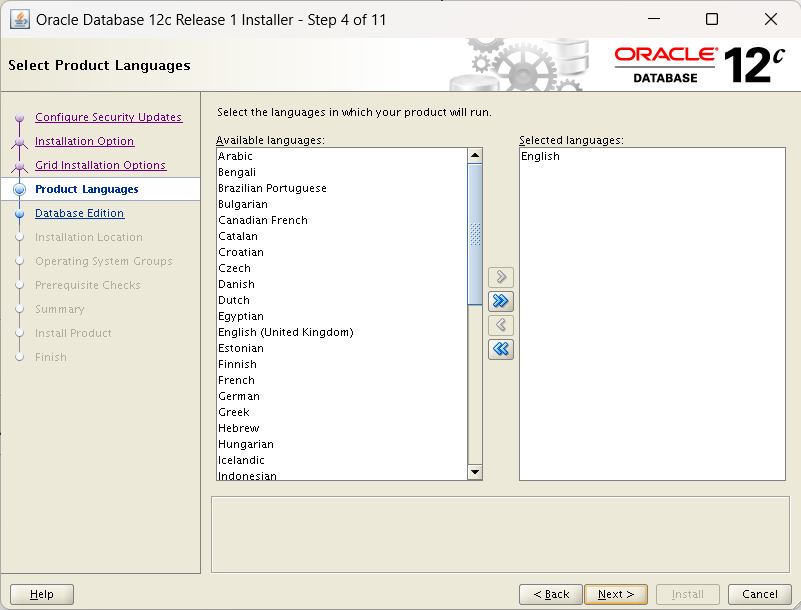Select the Product Languages step
This screenshot has width=801, height=610.
86,189
